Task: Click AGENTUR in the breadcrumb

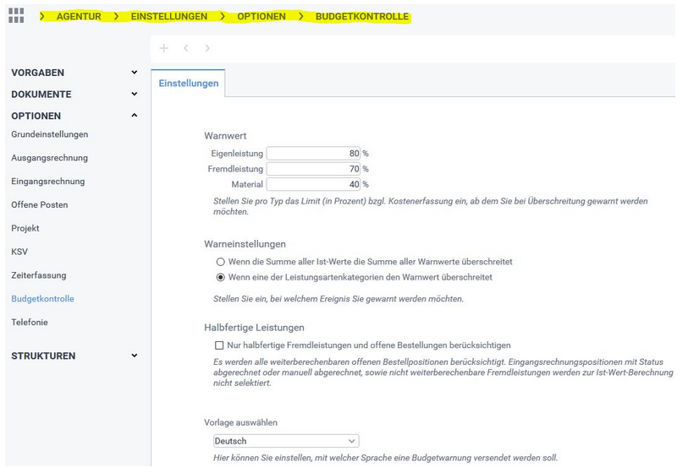Action: click(x=79, y=17)
